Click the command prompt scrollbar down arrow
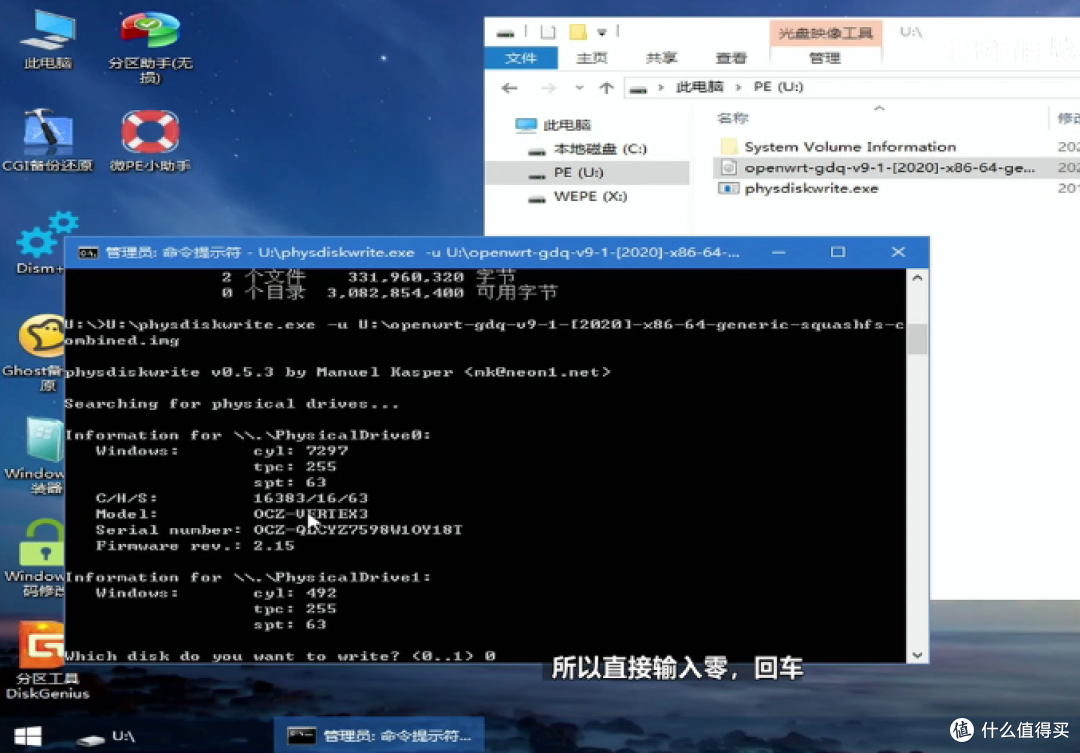 [917, 655]
